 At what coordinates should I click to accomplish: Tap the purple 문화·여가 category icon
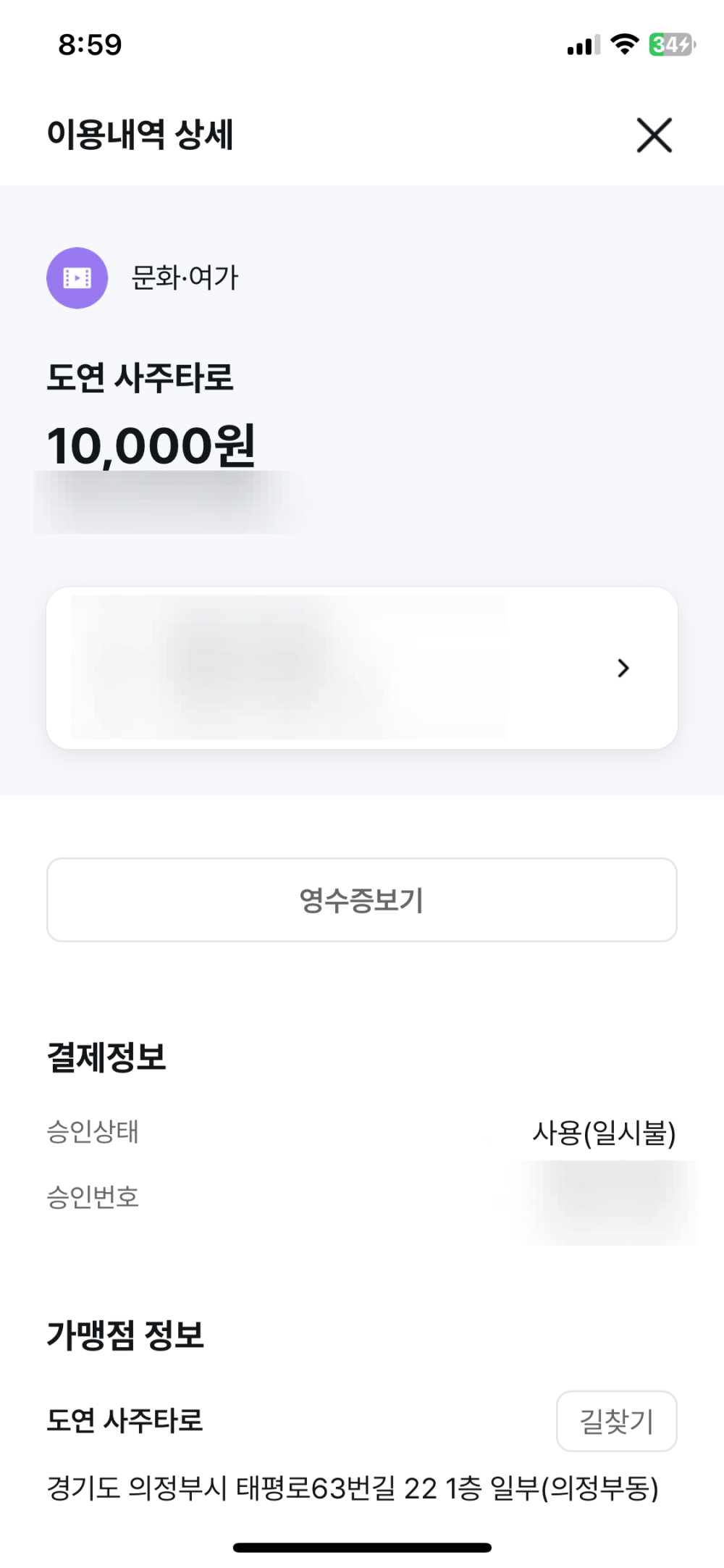point(77,278)
